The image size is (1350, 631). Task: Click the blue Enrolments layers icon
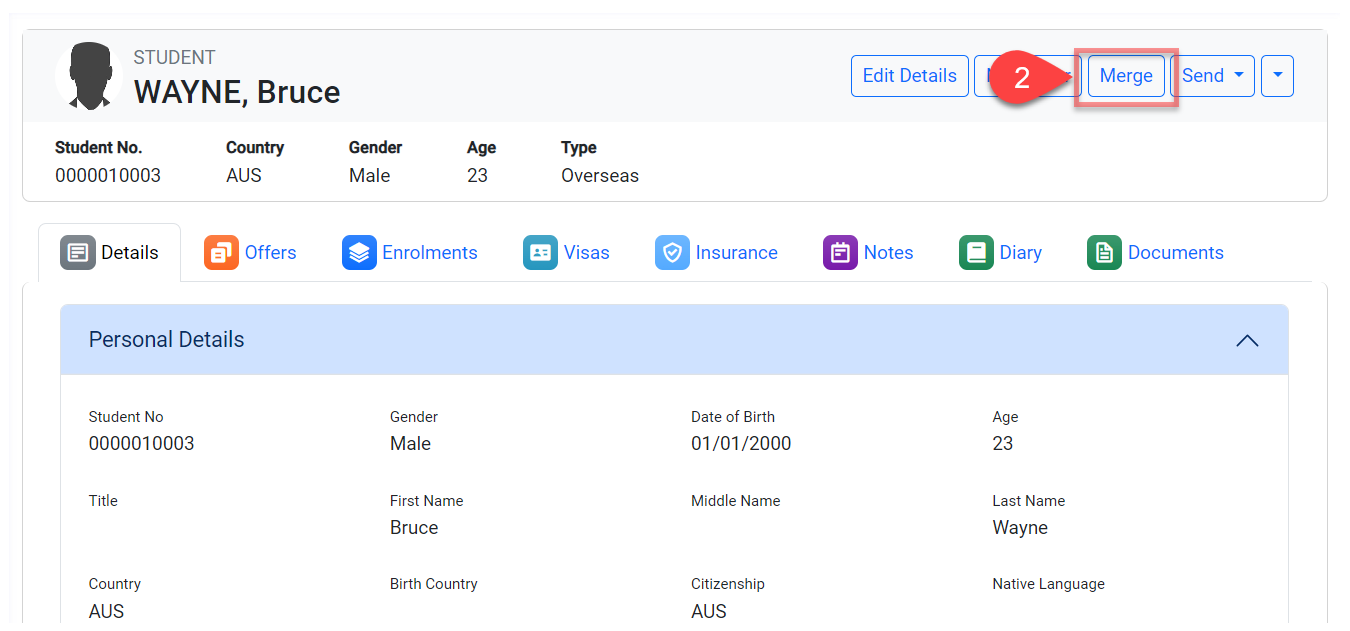tap(359, 253)
